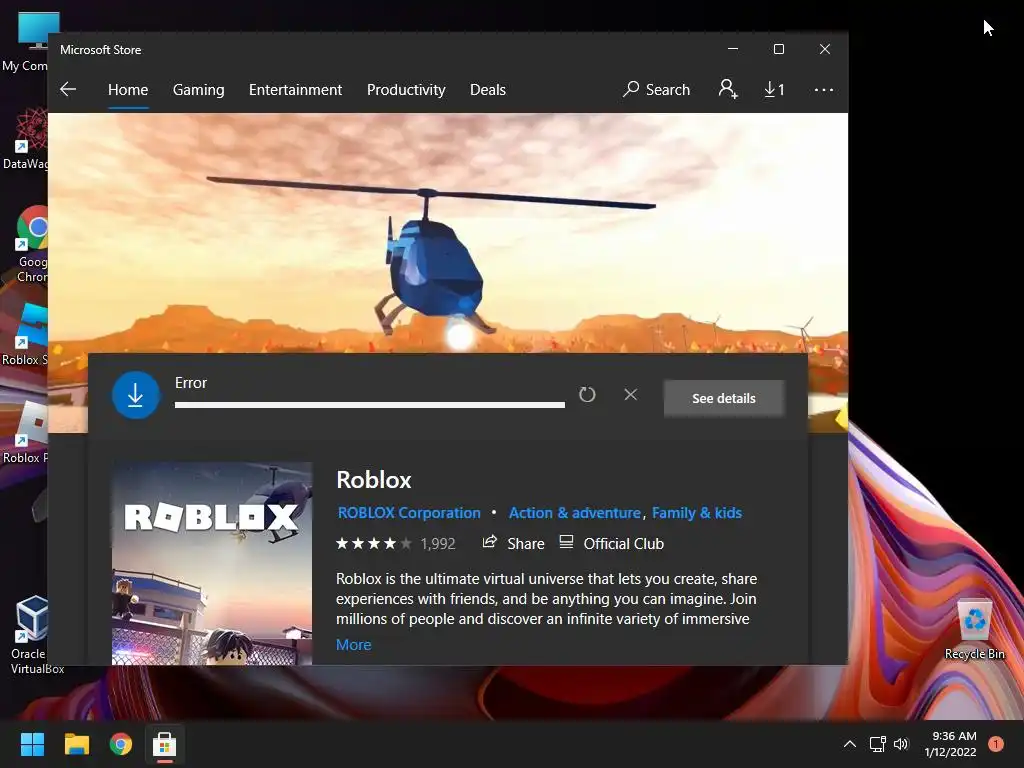The width and height of the screenshot is (1024, 768).
Task: Minimize the Microsoft Store window
Action: (x=733, y=49)
